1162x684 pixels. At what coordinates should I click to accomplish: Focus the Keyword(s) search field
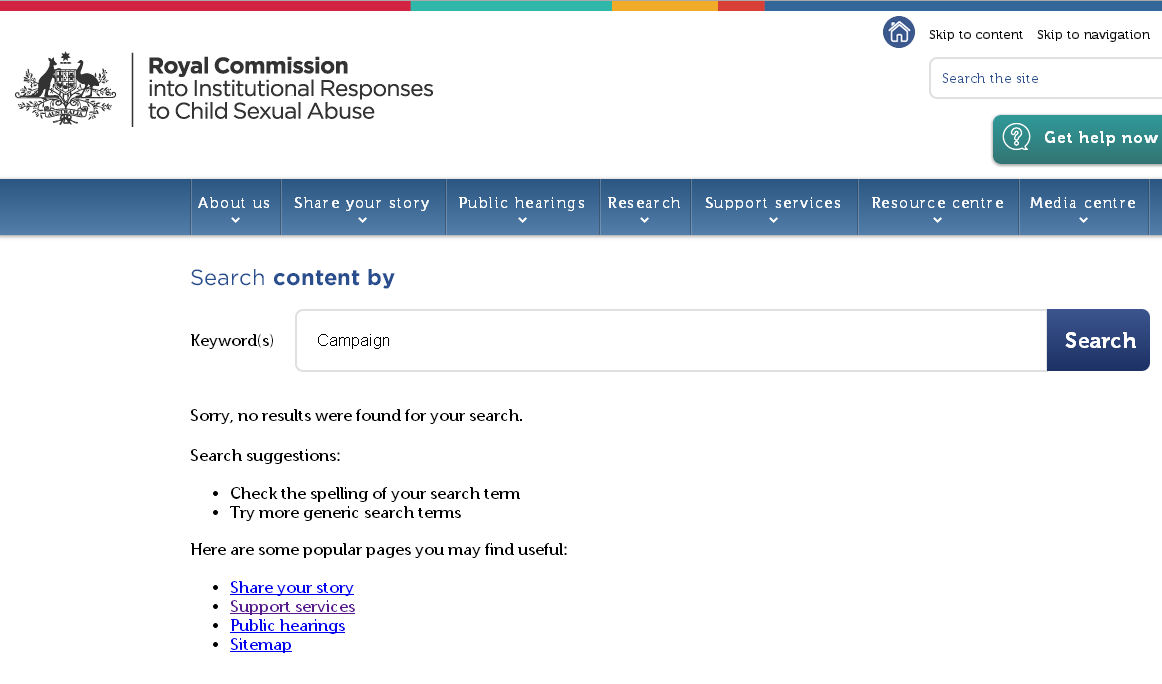(x=670, y=340)
